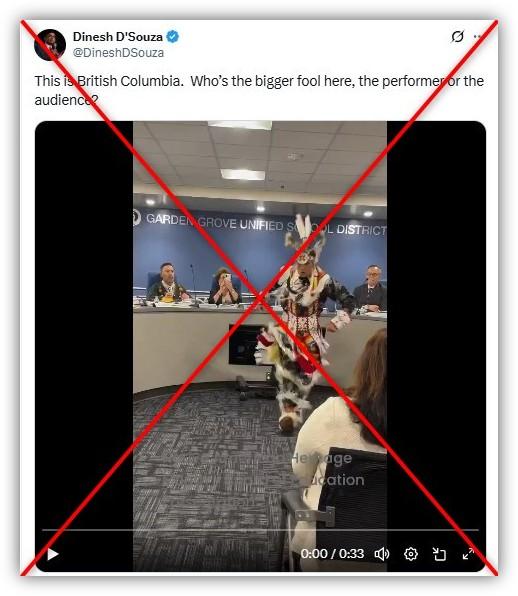Open the more options ellipsis menu

(478, 36)
